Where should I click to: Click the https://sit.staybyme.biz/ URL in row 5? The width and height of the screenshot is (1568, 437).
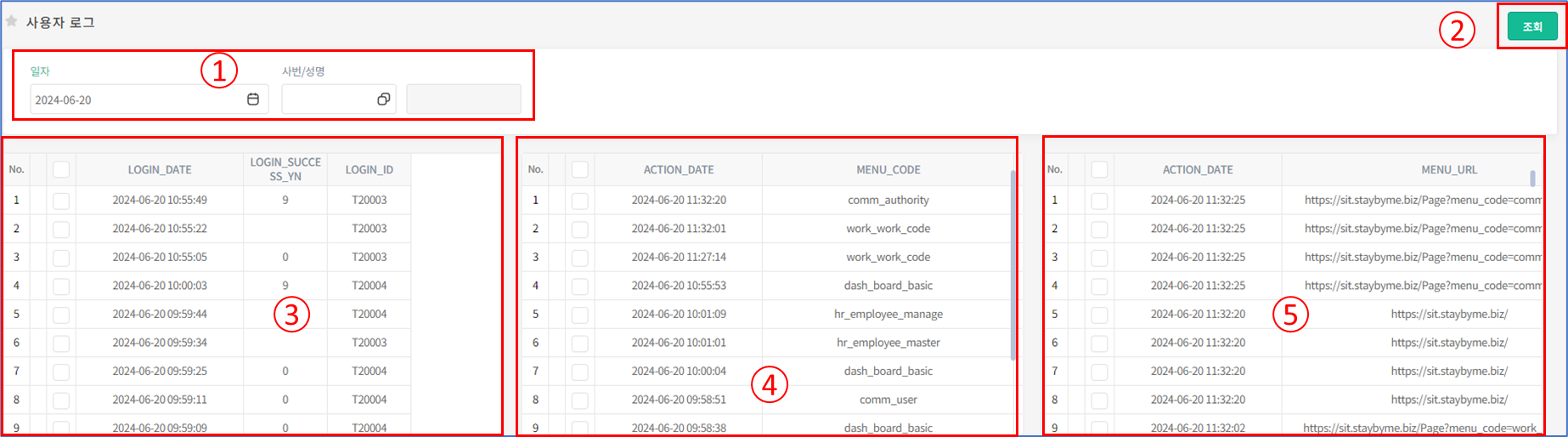tap(1449, 315)
